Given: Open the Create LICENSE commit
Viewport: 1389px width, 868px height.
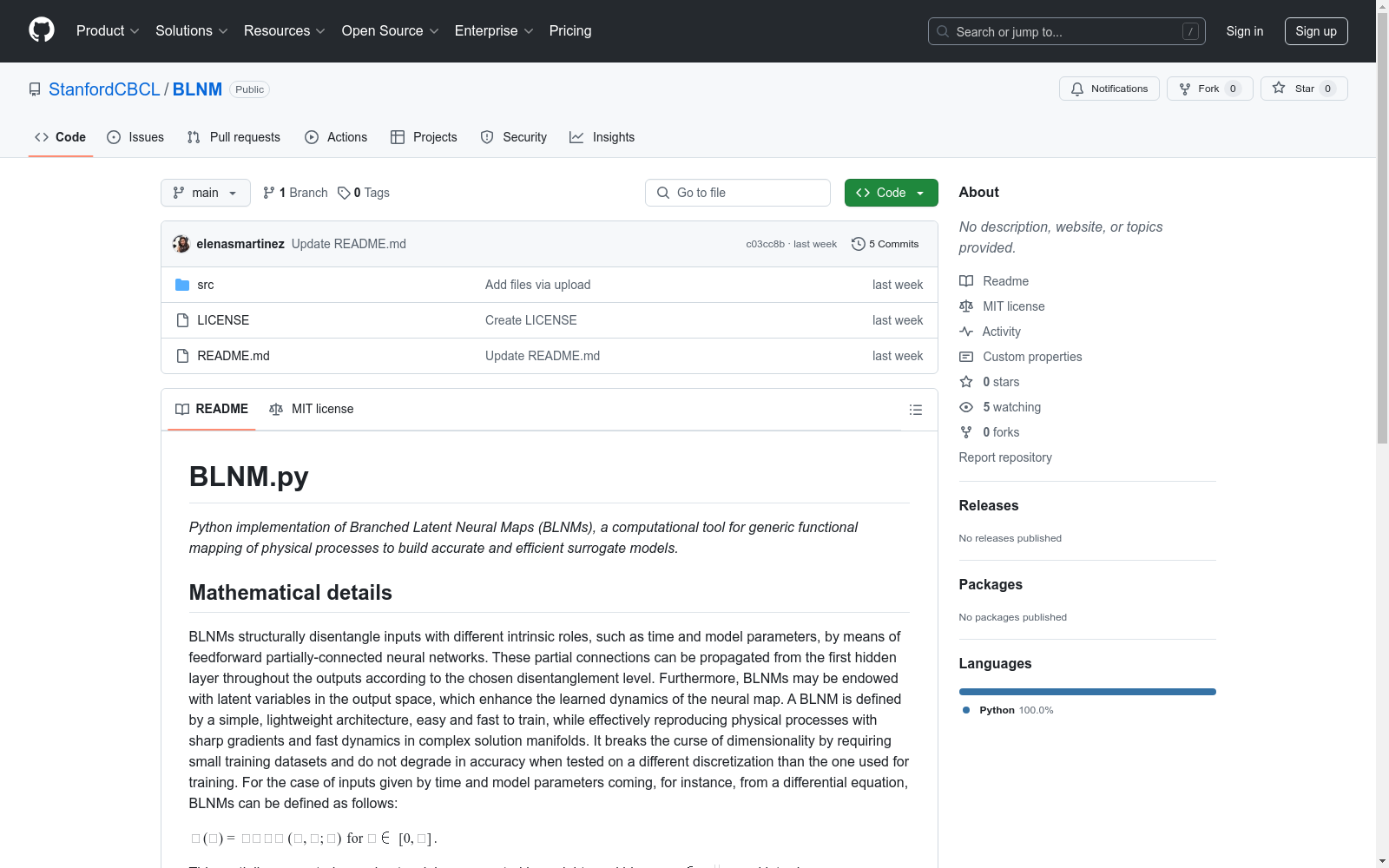Looking at the screenshot, I should (530, 320).
